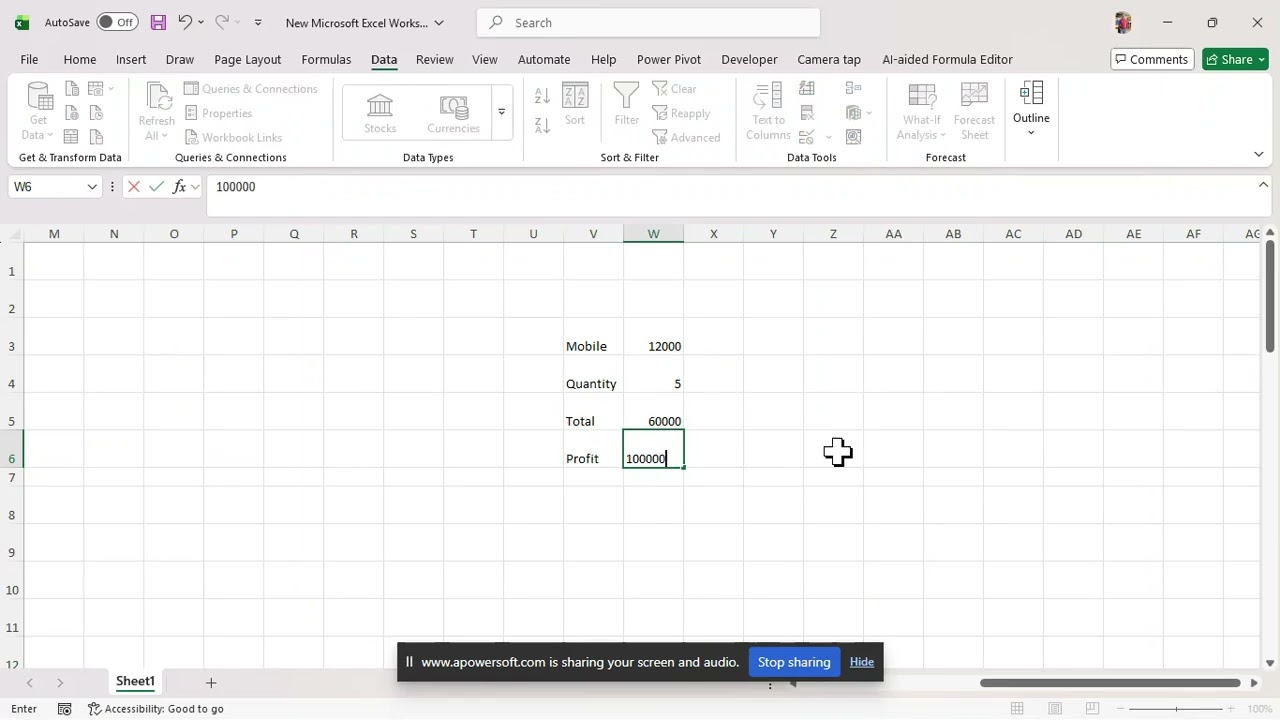Open the File tab

(29, 59)
